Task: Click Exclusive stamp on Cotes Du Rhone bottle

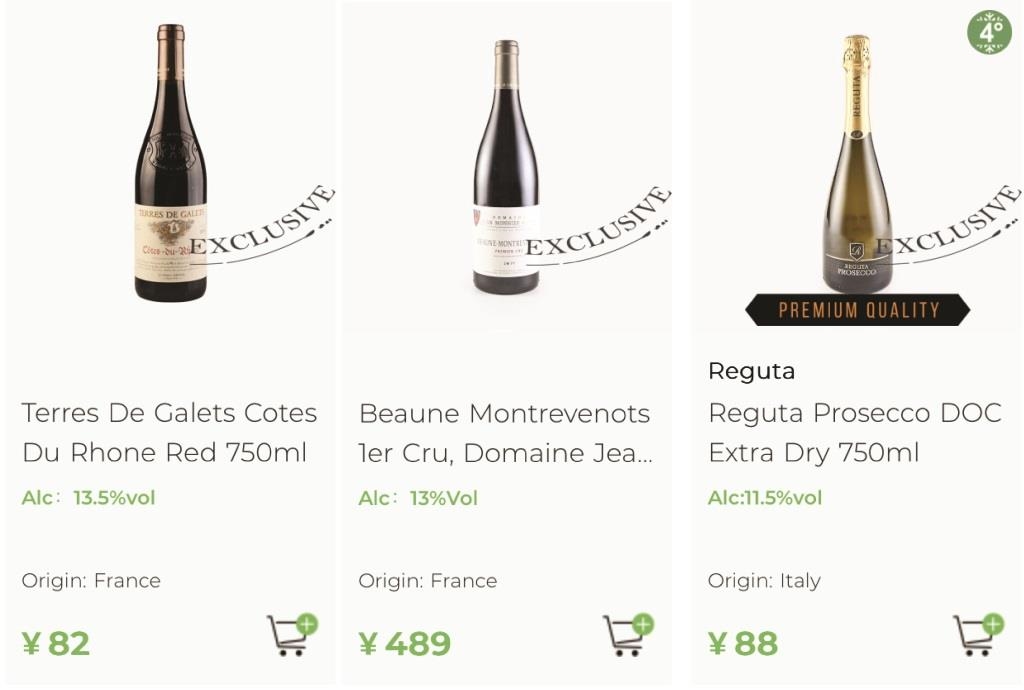Action: tap(263, 225)
